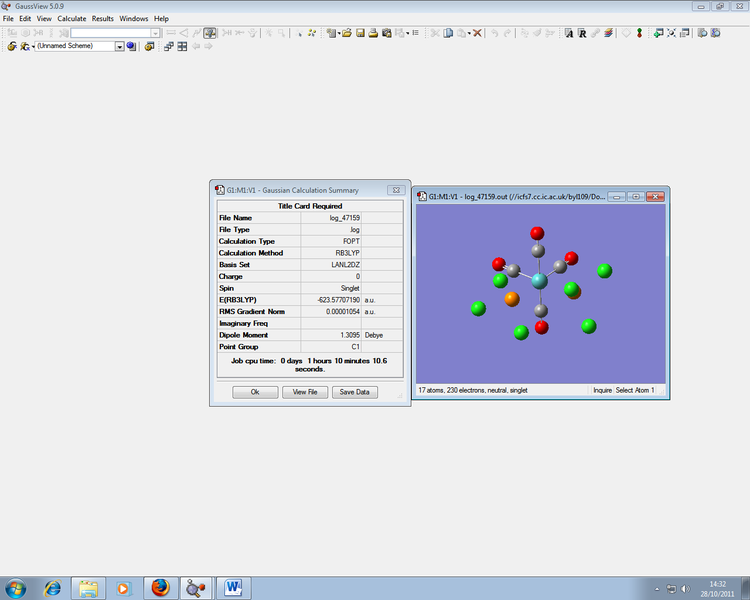The height and width of the screenshot is (600, 750).
Task: Open the (Unnamed Scheme) dropdown
Action: pos(120,46)
